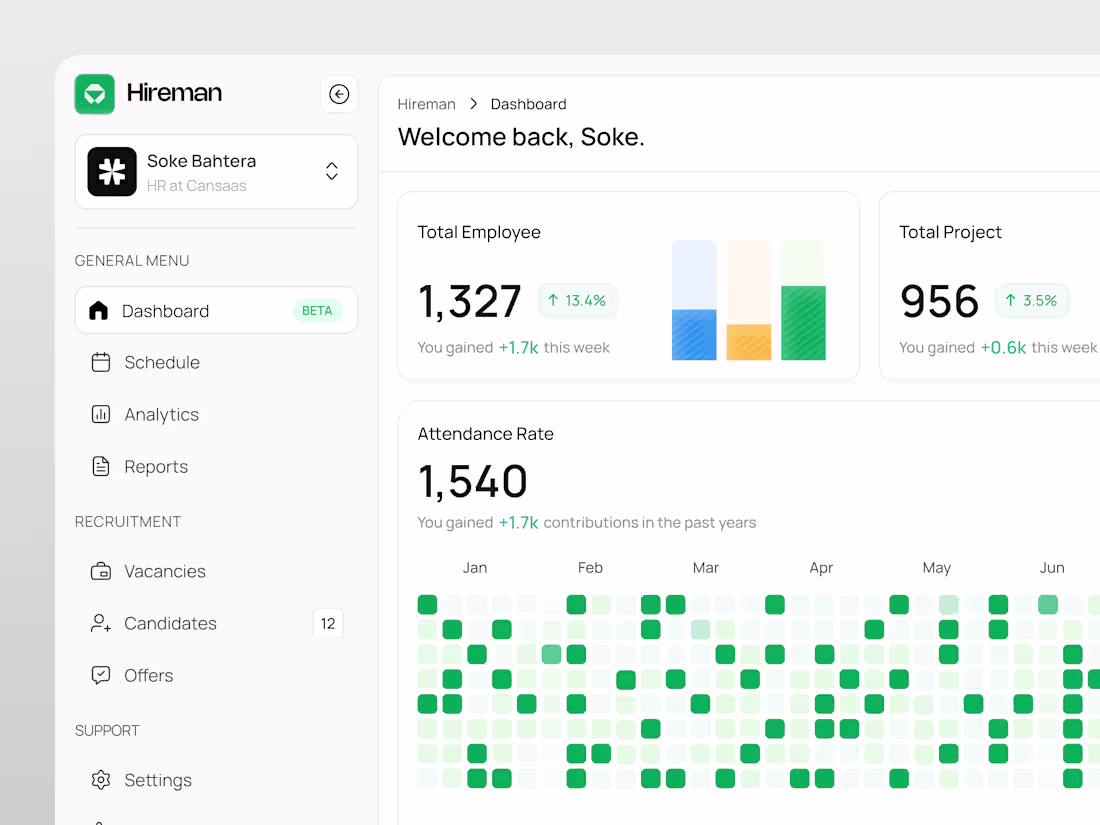Viewport: 1100px width, 825px height.
Task: Open Analytics via its bar chart icon
Action: pyautogui.click(x=100, y=414)
